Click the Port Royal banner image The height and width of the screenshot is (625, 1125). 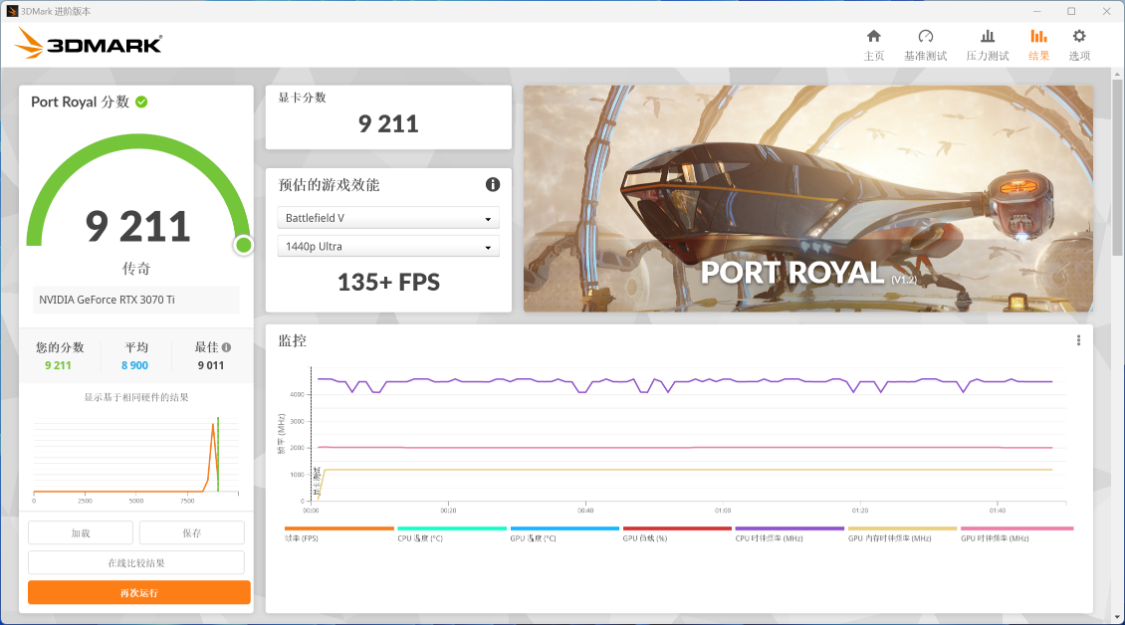808,199
